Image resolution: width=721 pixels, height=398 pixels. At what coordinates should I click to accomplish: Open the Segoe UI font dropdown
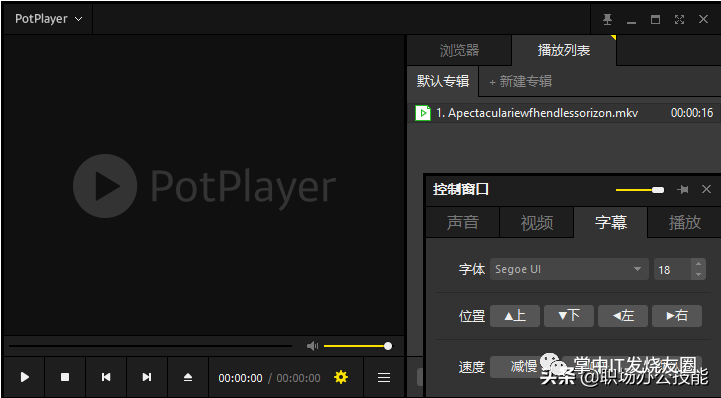click(569, 269)
